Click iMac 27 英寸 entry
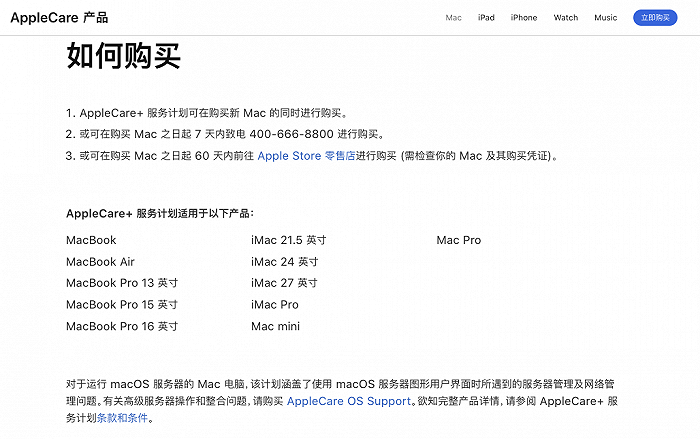Screen dimensions: 700x439 coord(284,283)
